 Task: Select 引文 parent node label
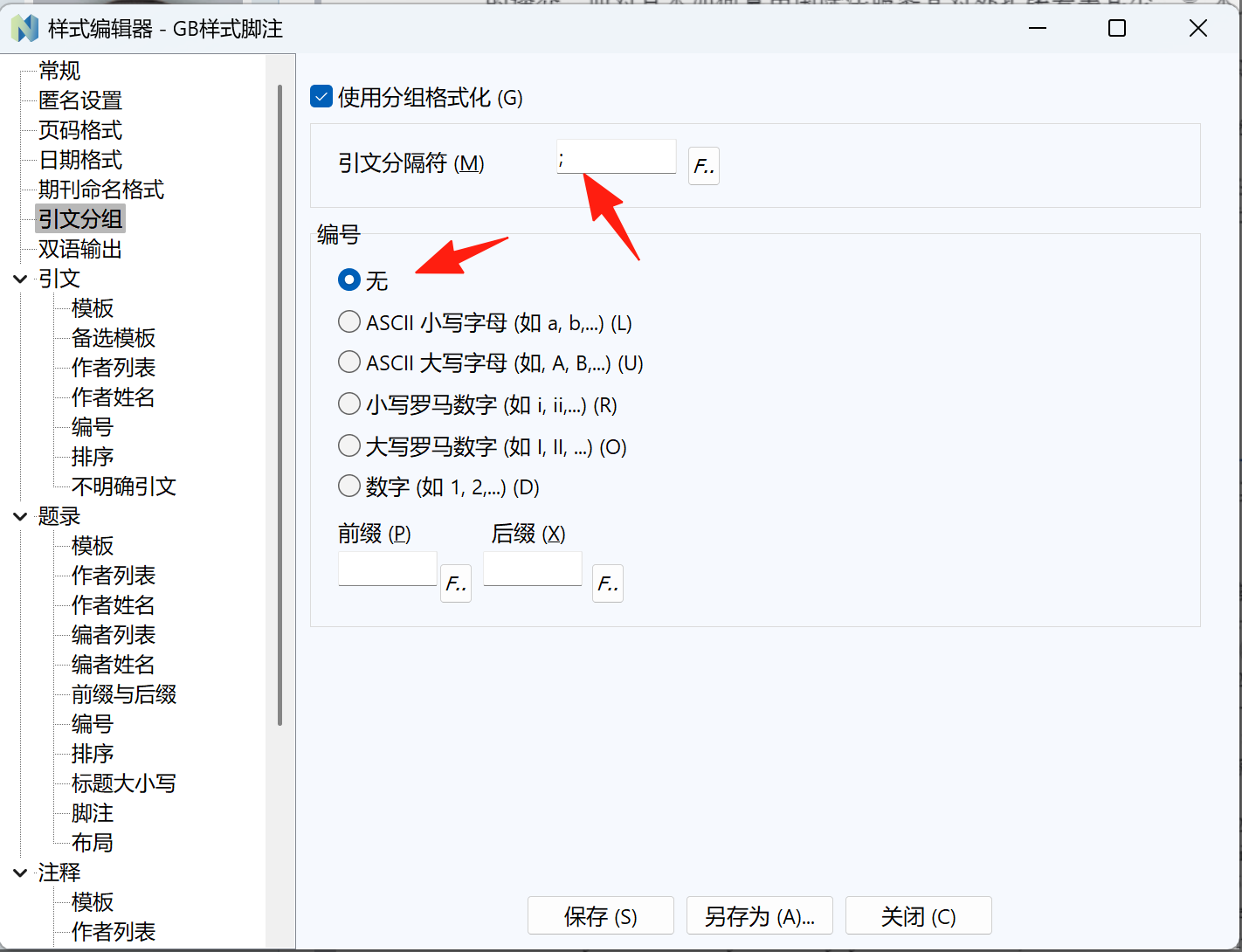point(59,279)
